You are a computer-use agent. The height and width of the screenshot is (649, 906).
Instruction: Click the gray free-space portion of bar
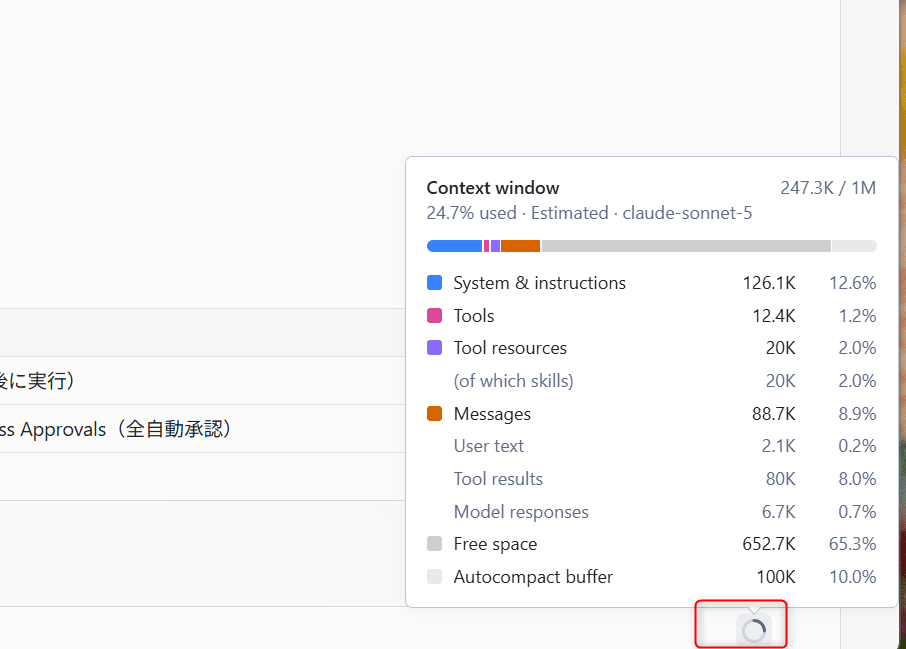coord(686,246)
